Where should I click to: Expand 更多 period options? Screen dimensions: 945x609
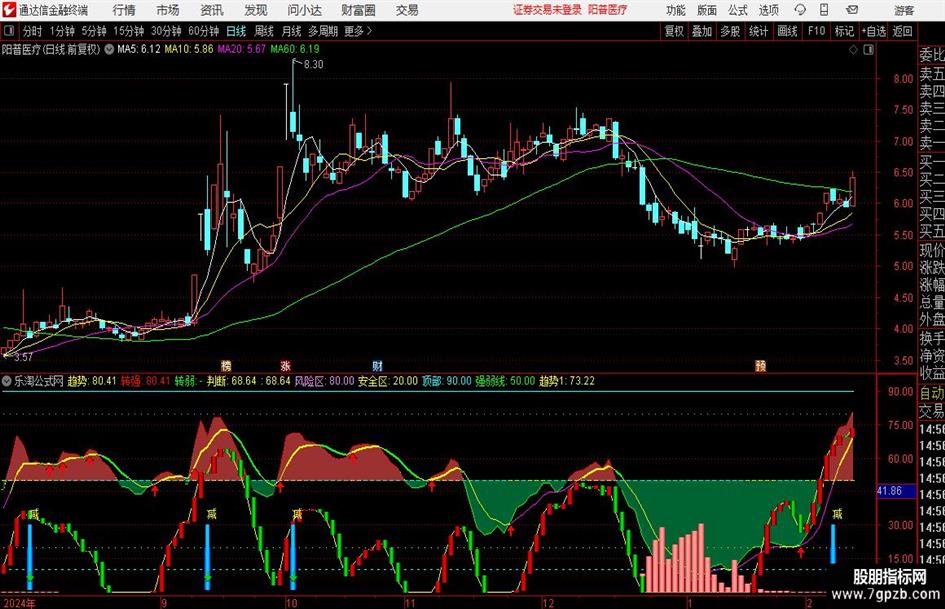358,31
